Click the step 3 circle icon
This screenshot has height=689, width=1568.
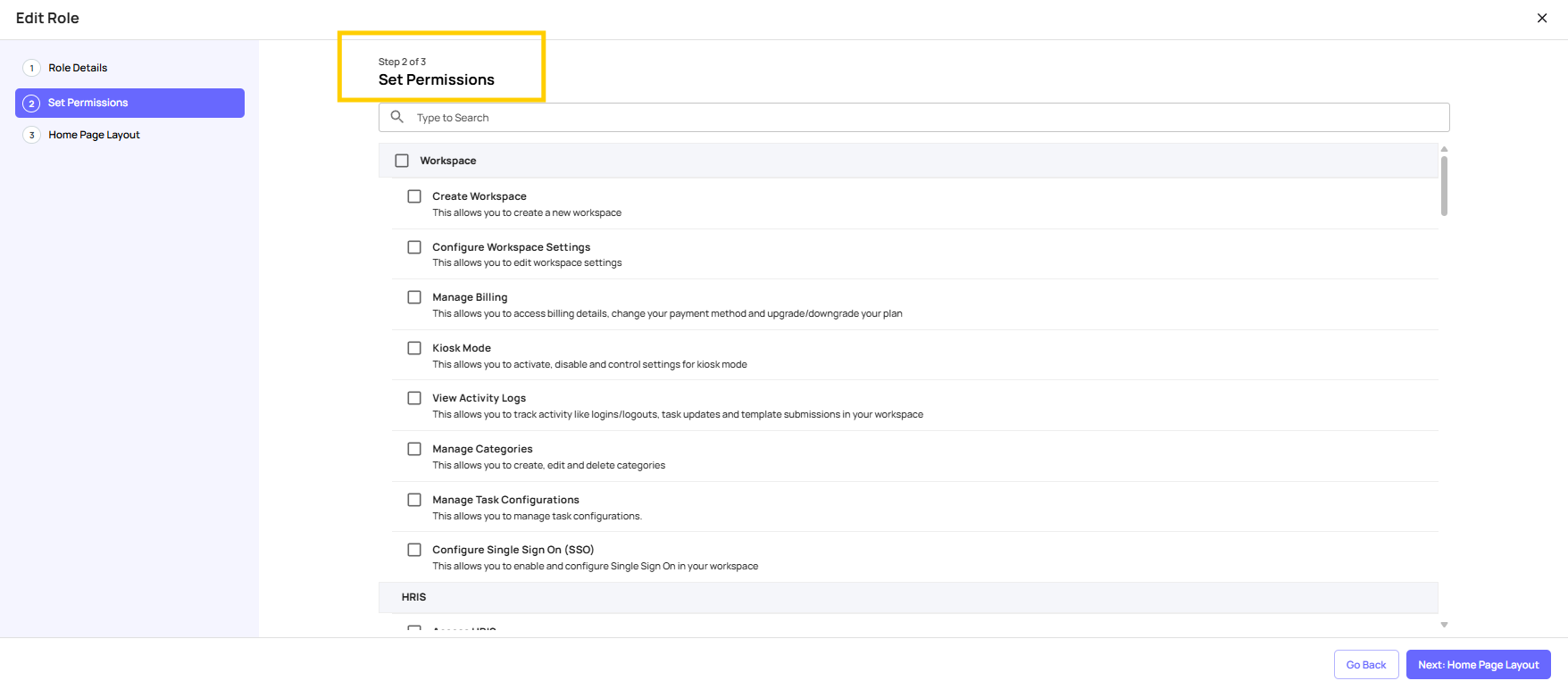pos(32,136)
